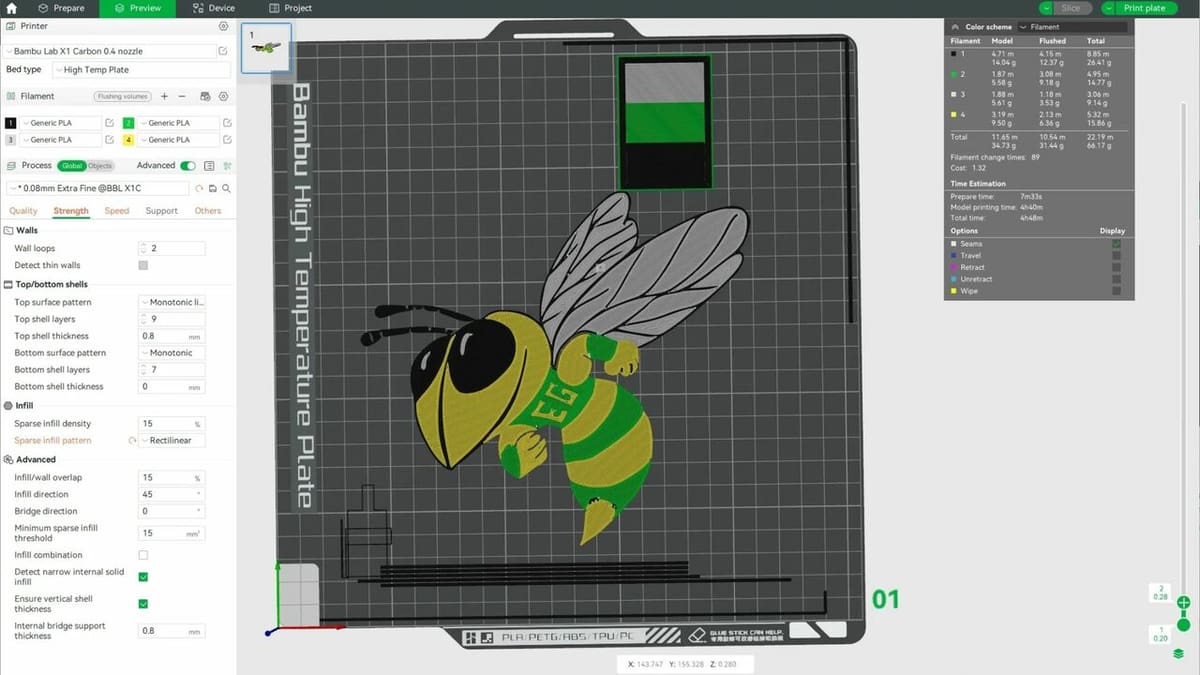
Task: Switch to Project tab
Action: pos(288,8)
